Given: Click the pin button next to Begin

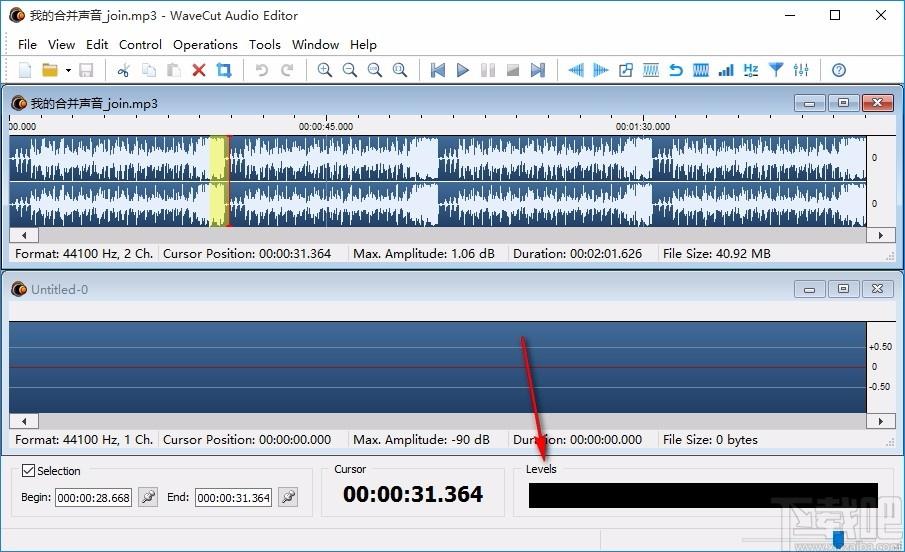Looking at the screenshot, I should click(x=148, y=497).
